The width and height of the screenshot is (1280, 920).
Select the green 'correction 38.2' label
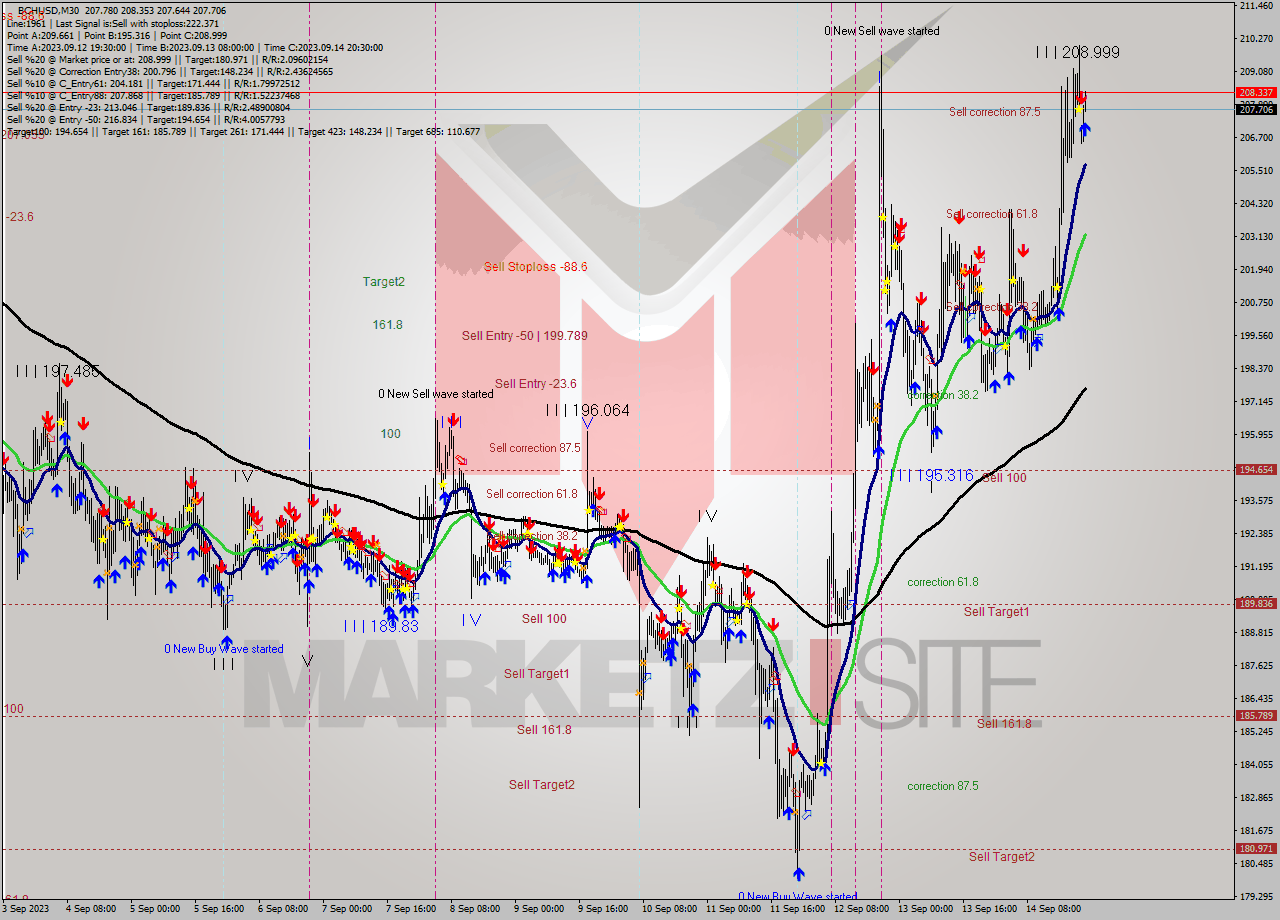tap(942, 395)
